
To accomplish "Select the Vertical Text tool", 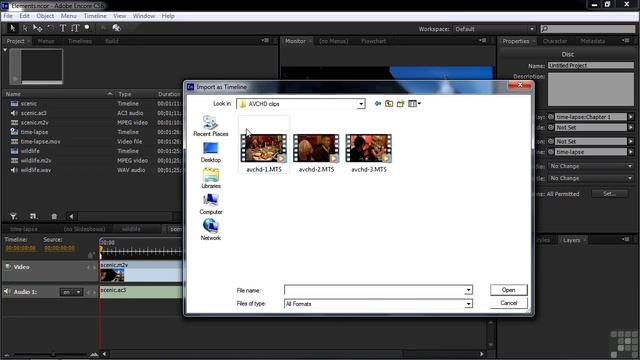I will coord(75,28).
